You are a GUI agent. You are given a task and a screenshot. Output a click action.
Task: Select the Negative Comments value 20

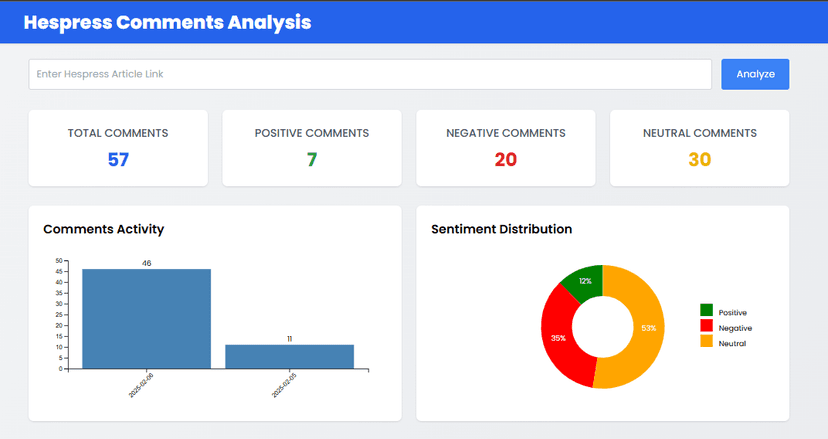click(x=505, y=160)
